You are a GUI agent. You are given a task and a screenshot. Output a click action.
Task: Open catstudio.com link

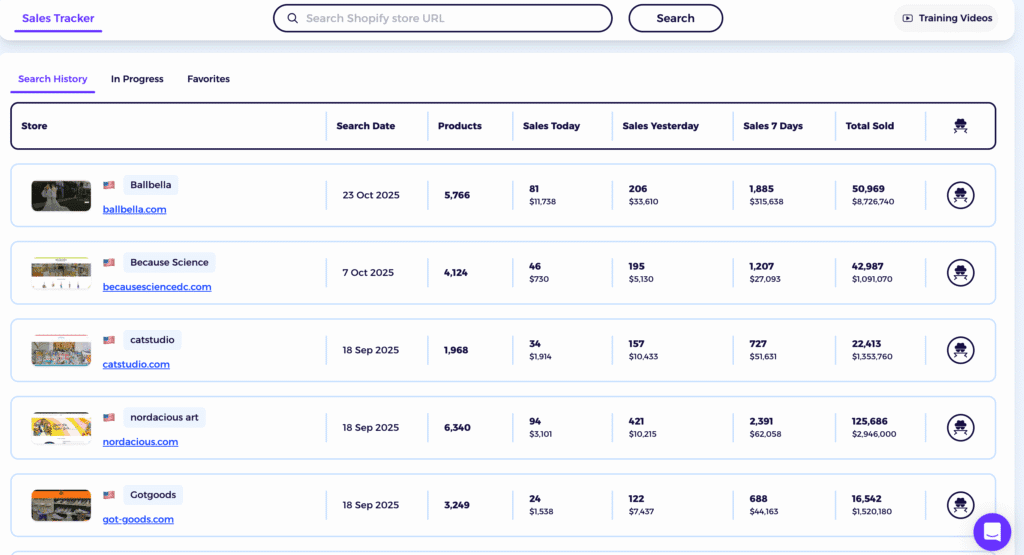(x=136, y=364)
